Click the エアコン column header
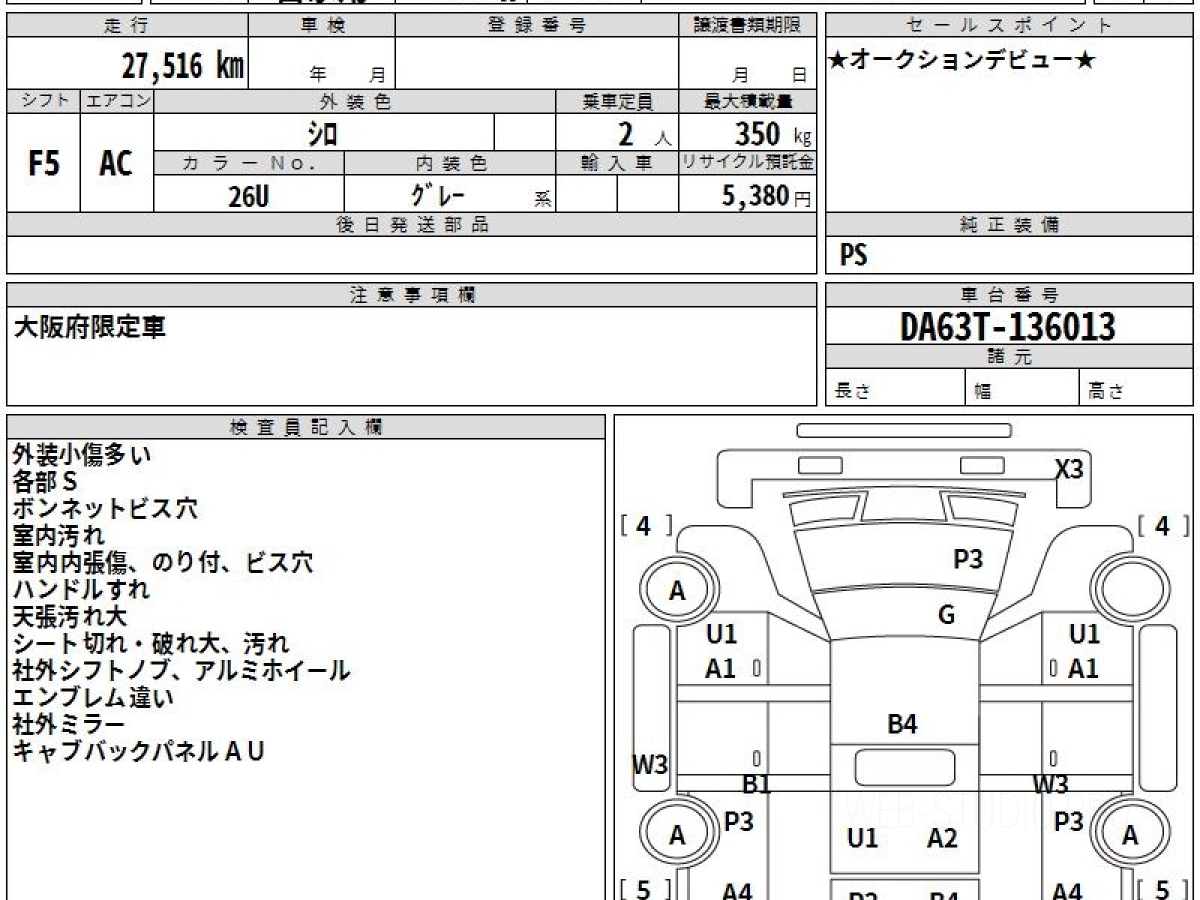 (x=117, y=101)
